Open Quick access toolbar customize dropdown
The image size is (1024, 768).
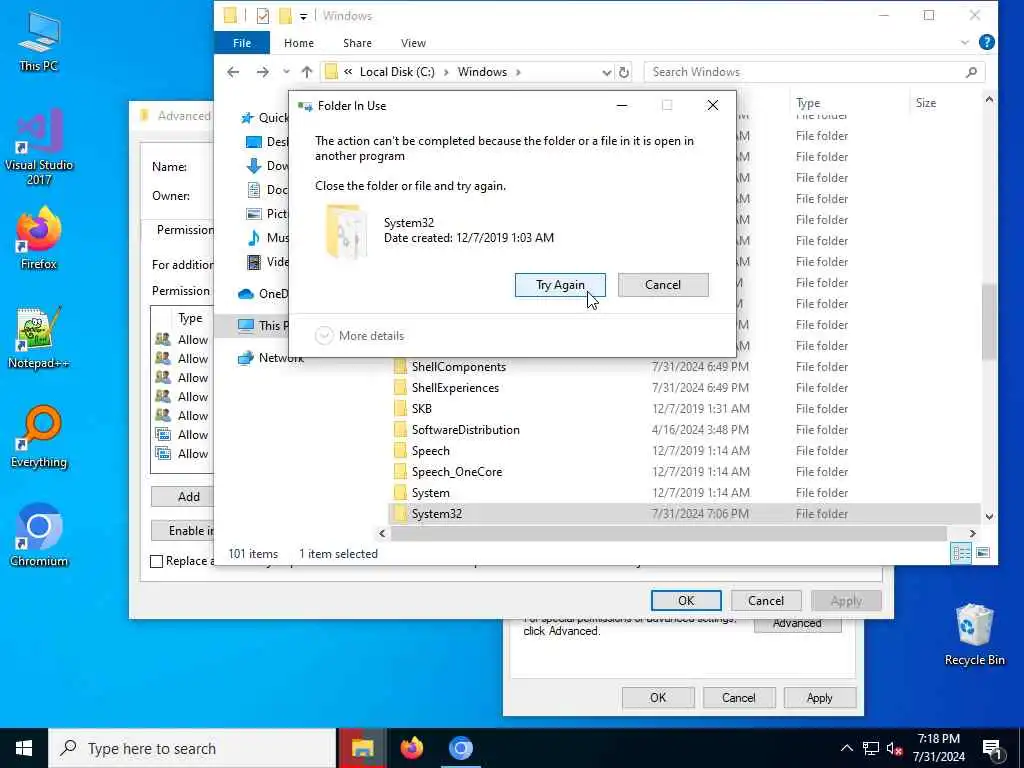pyautogui.click(x=303, y=16)
